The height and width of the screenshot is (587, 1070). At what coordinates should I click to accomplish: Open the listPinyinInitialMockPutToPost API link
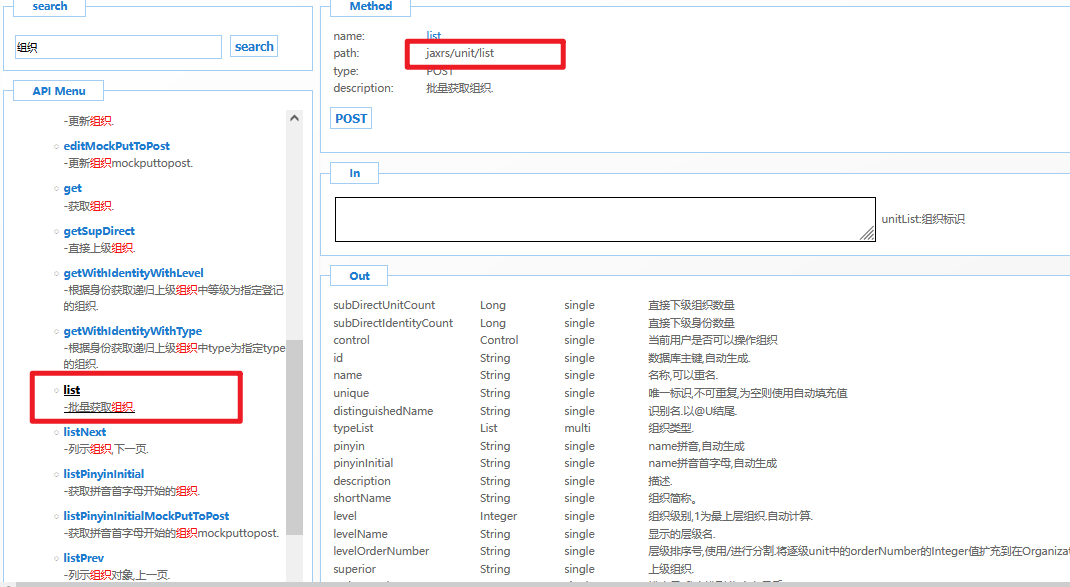tap(146, 515)
